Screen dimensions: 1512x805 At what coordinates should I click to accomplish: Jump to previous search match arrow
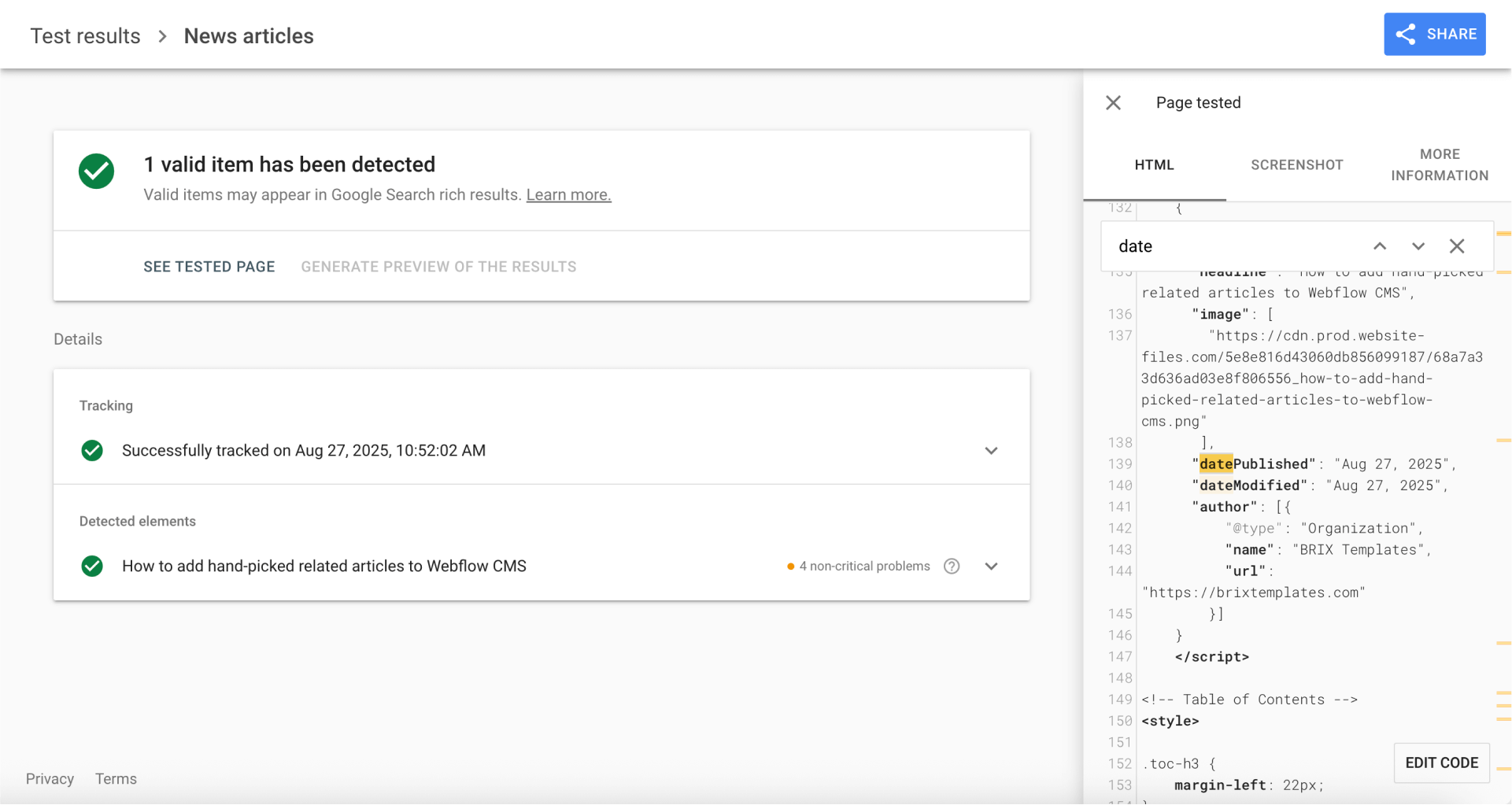click(x=1379, y=246)
